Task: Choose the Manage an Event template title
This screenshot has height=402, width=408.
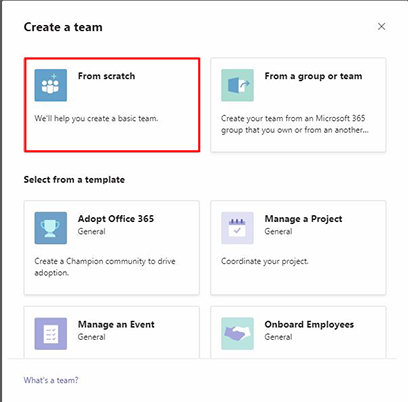Action: (x=116, y=324)
